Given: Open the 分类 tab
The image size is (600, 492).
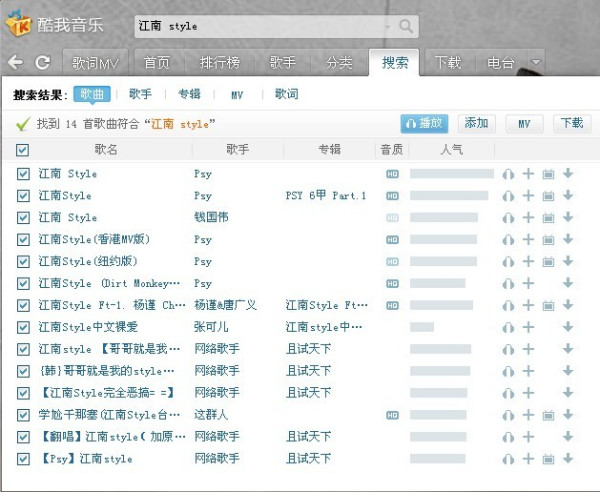Looking at the screenshot, I should (339, 62).
